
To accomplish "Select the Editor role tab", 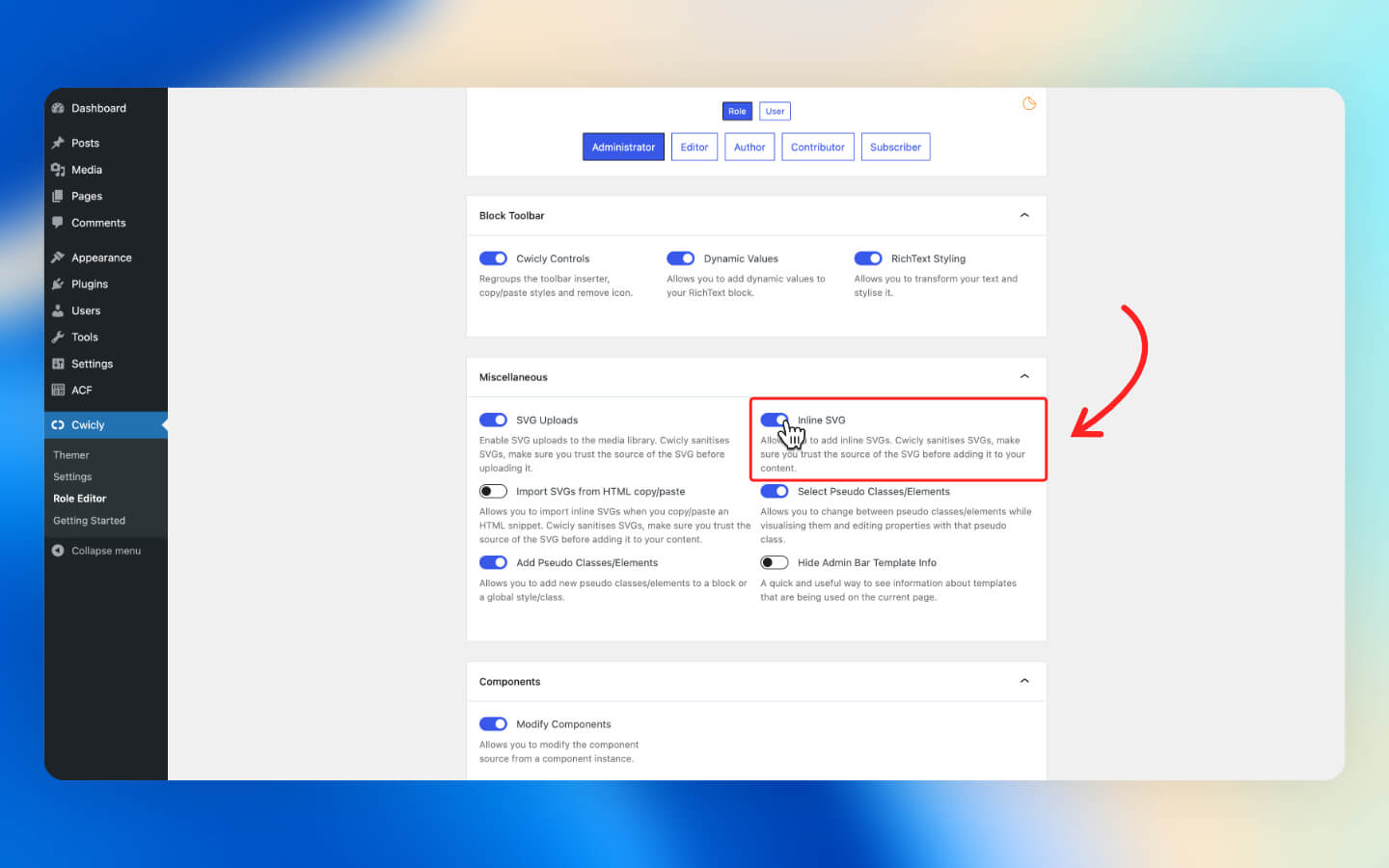I will coord(694,148).
